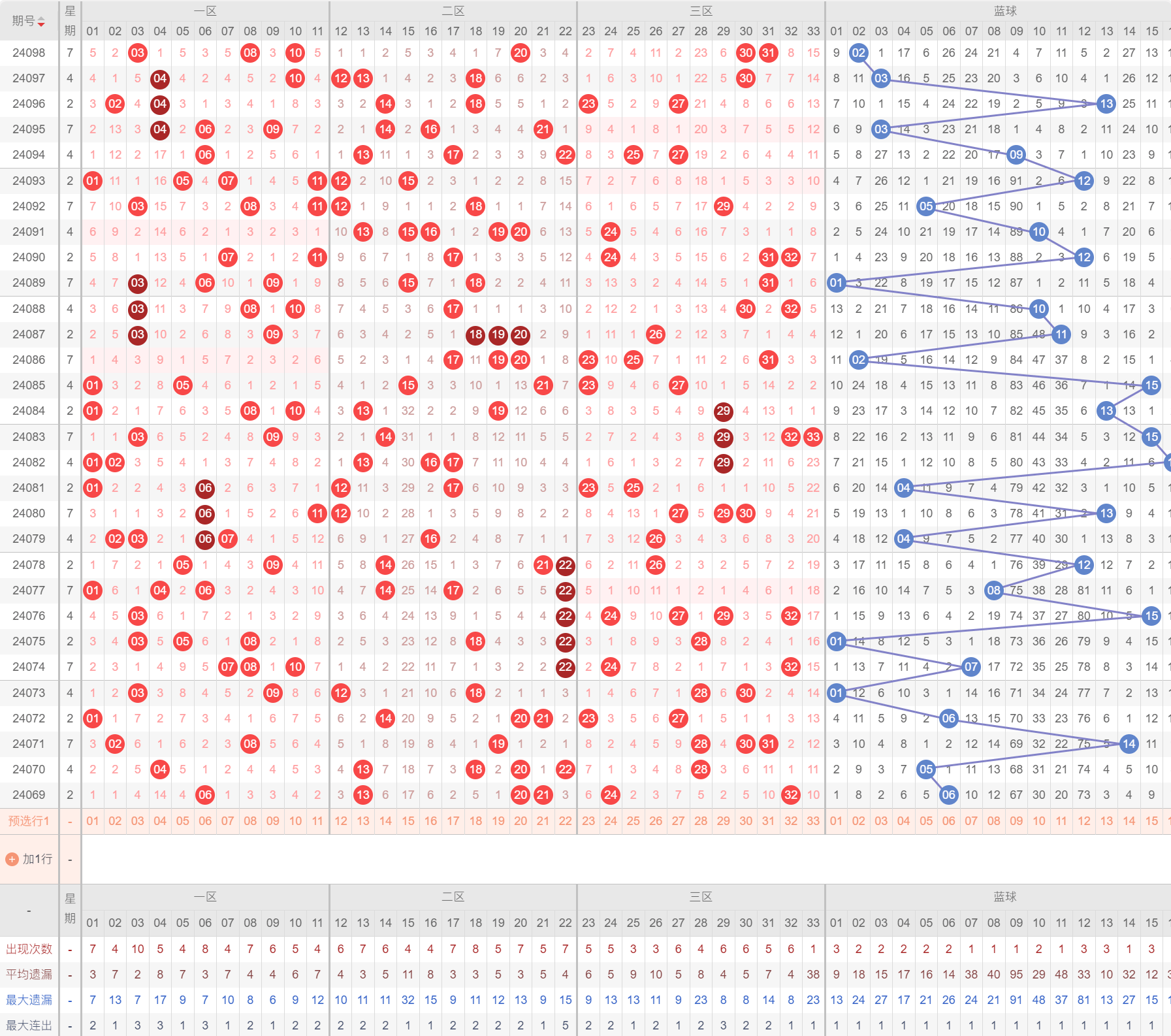Click the 最大连出 statistics row label
The height and width of the screenshot is (1036, 1171).
(x=29, y=1026)
